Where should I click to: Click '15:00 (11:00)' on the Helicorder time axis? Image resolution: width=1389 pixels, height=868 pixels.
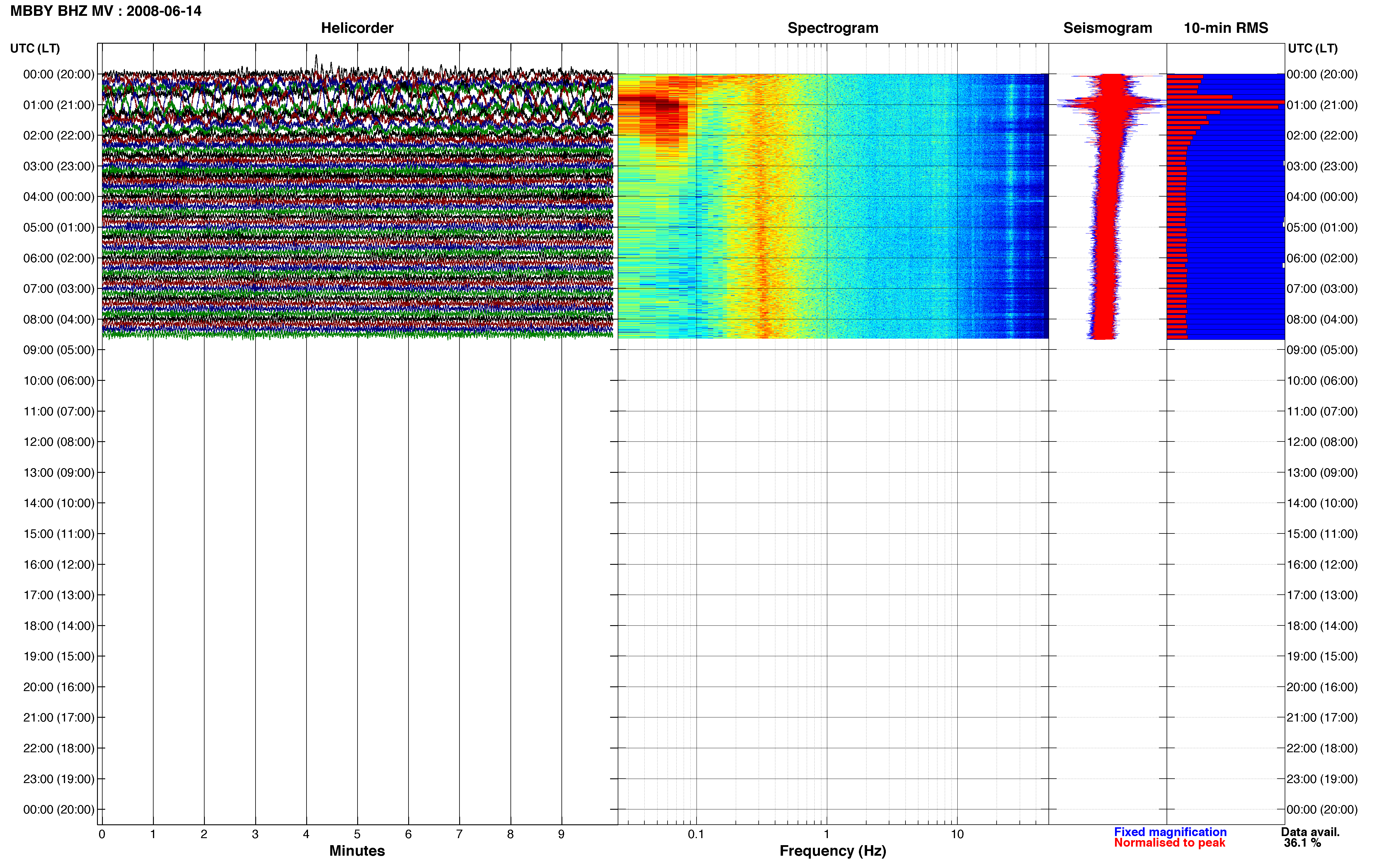click(59, 534)
